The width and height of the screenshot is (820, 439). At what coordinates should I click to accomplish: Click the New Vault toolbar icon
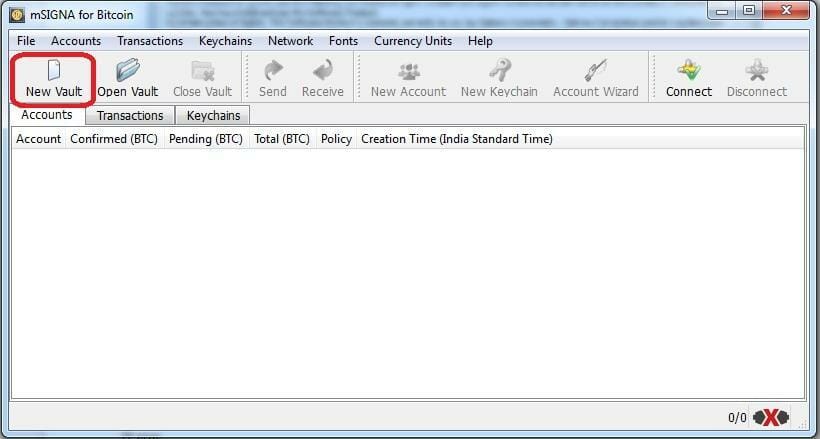[x=54, y=70]
